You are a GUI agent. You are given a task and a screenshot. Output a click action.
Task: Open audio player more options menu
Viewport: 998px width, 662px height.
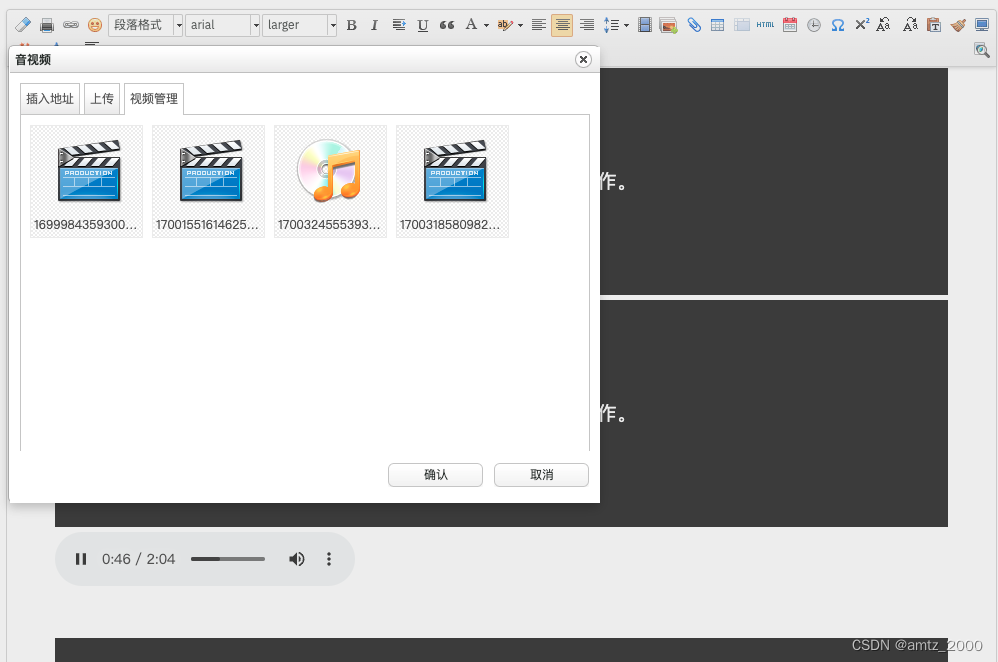click(x=329, y=559)
